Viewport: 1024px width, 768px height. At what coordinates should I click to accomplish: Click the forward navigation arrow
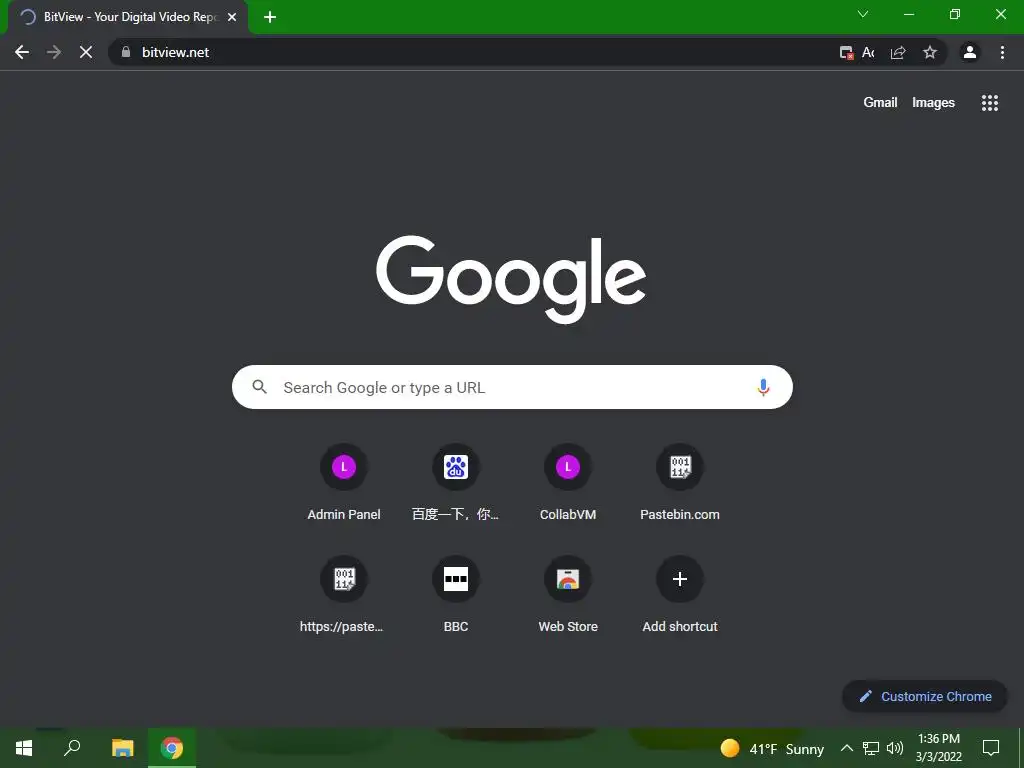pyautogui.click(x=54, y=52)
